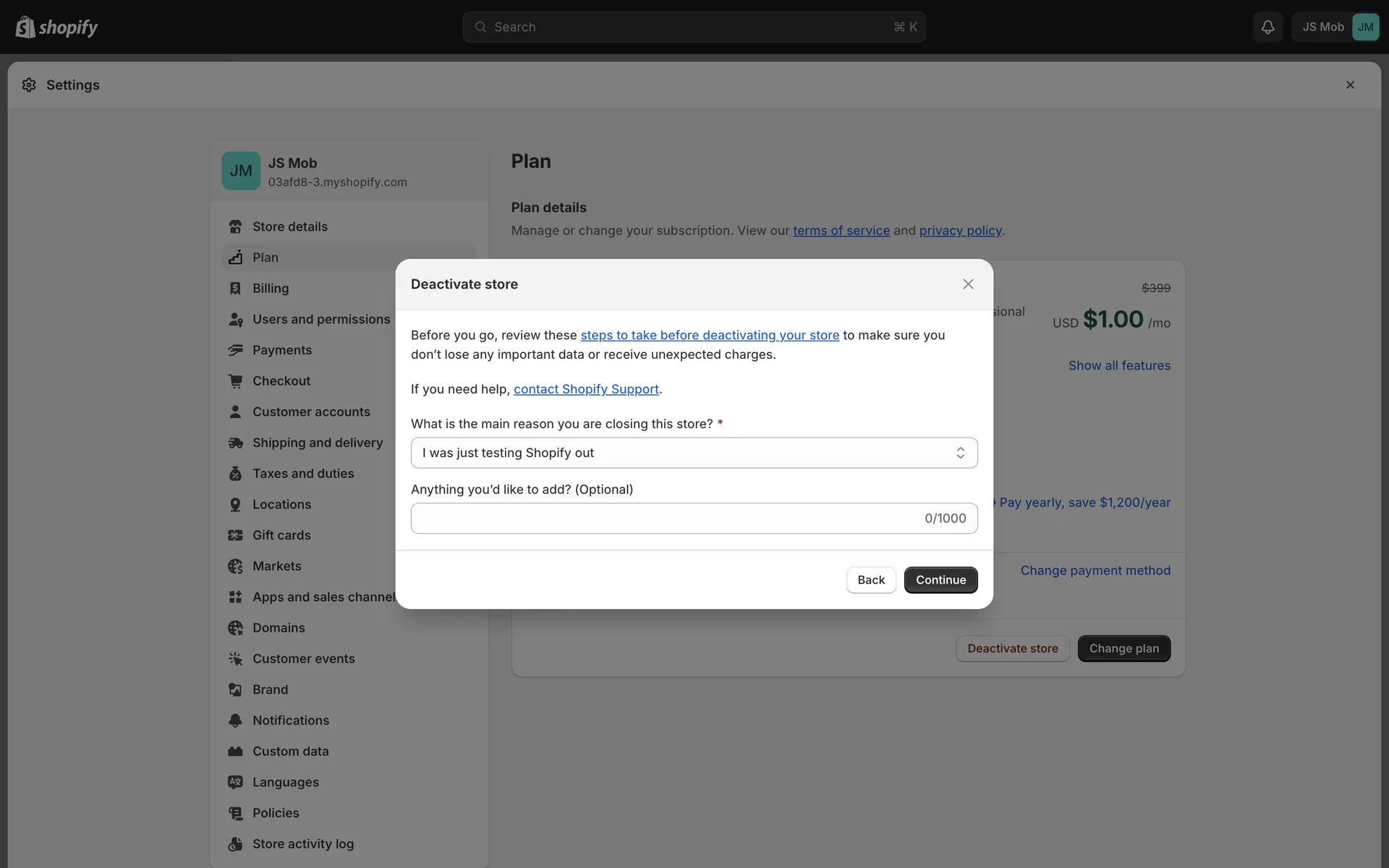Open steps before deactivating your store link
This screenshot has height=868, width=1389.
pyautogui.click(x=710, y=335)
